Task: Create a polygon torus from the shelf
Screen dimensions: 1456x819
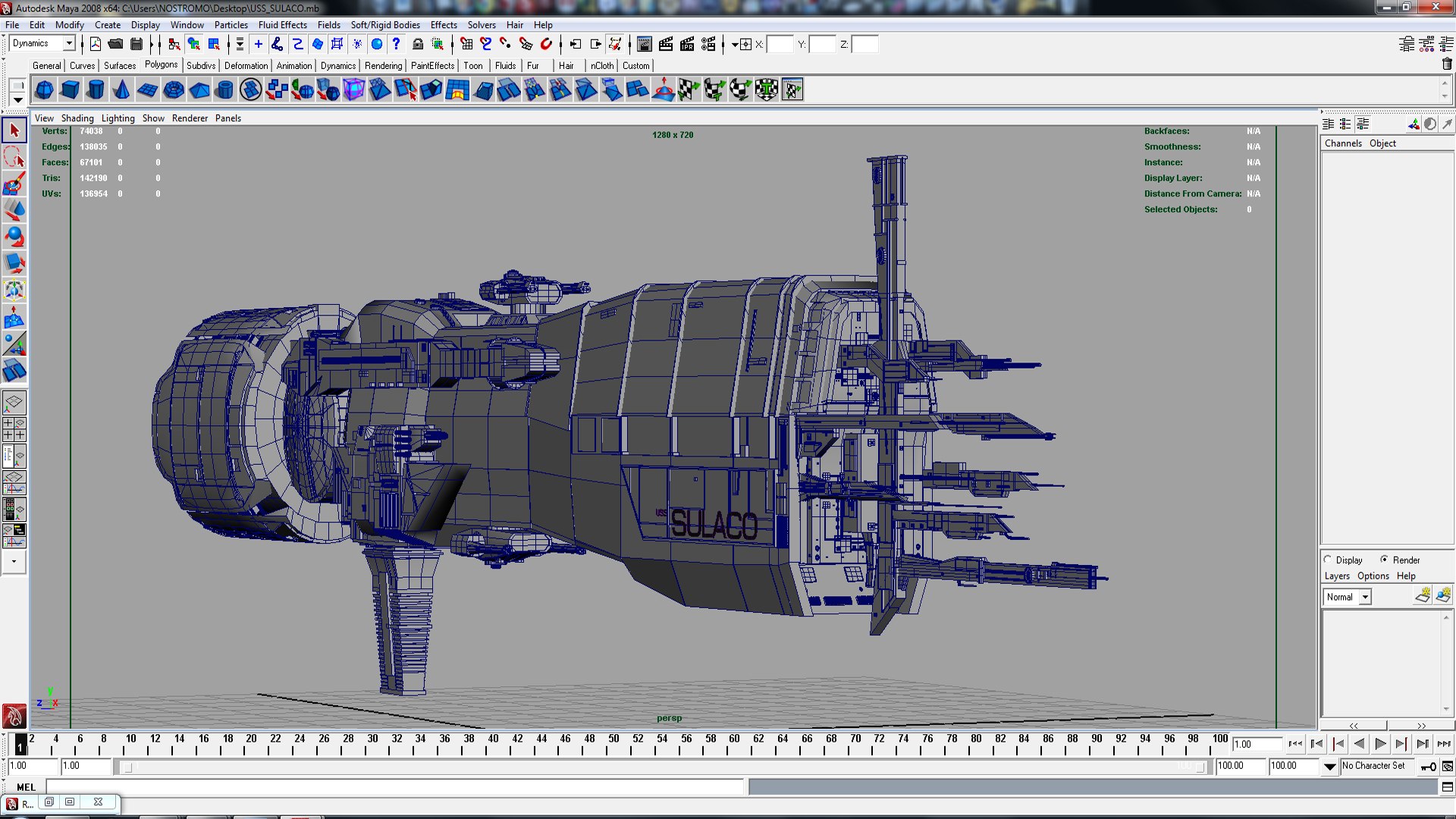Action: (173, 89)
